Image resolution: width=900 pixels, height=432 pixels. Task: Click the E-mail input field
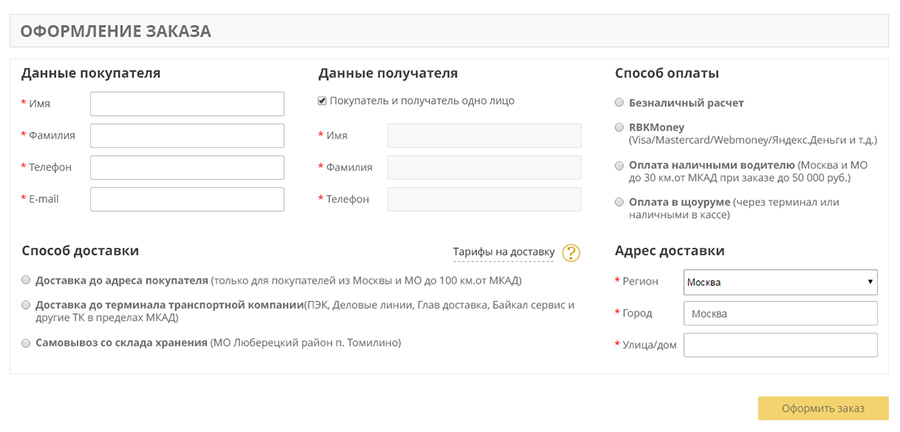coord(187,199)
